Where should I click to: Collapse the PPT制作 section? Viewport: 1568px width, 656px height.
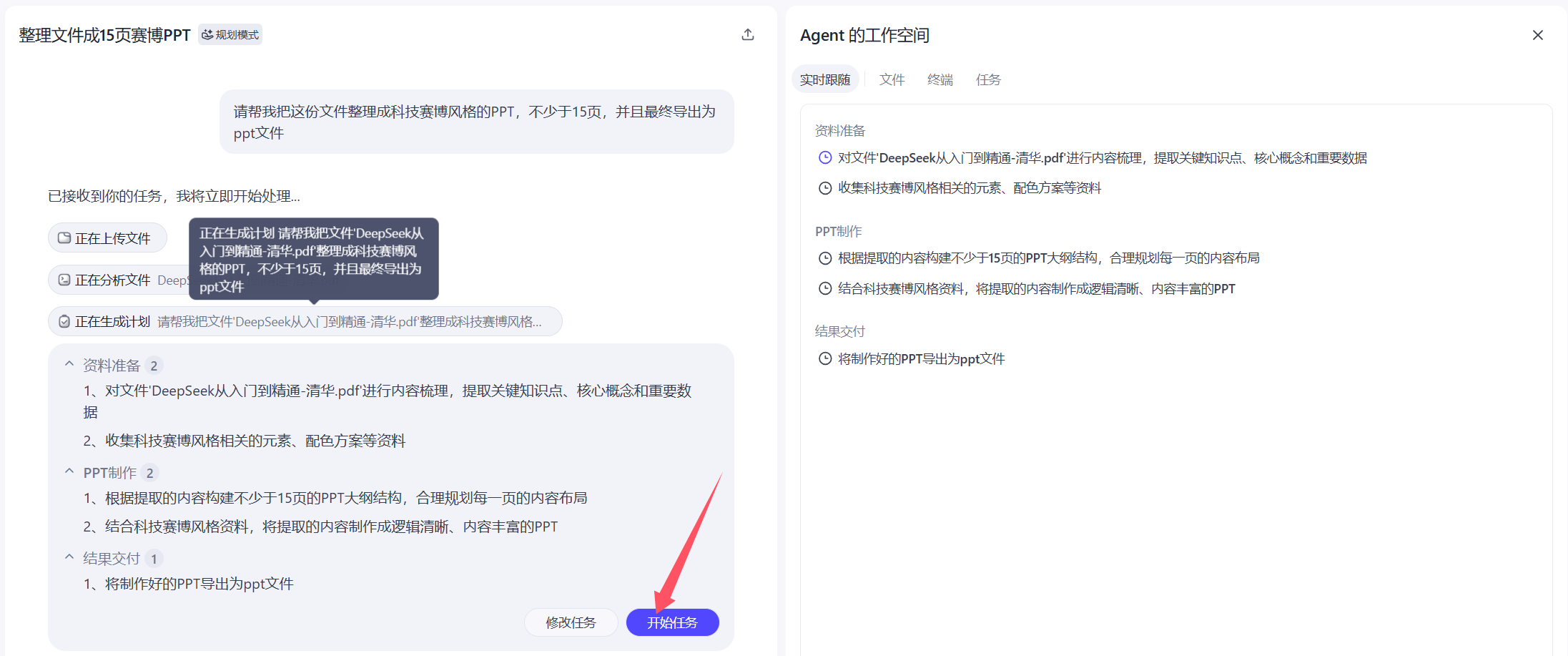69,472
